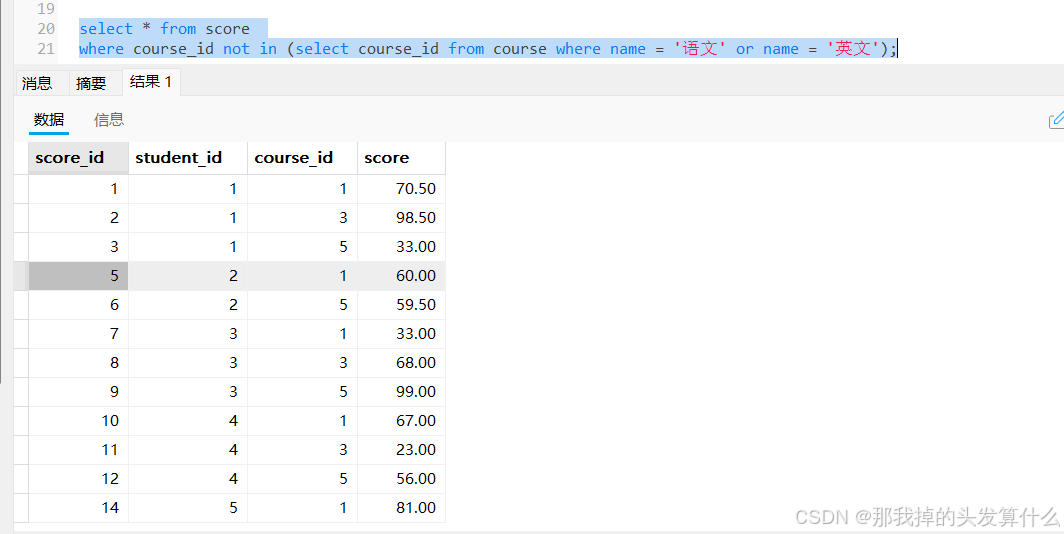Click score_id cell 14

pyautogui.click(x=78, y=508)
